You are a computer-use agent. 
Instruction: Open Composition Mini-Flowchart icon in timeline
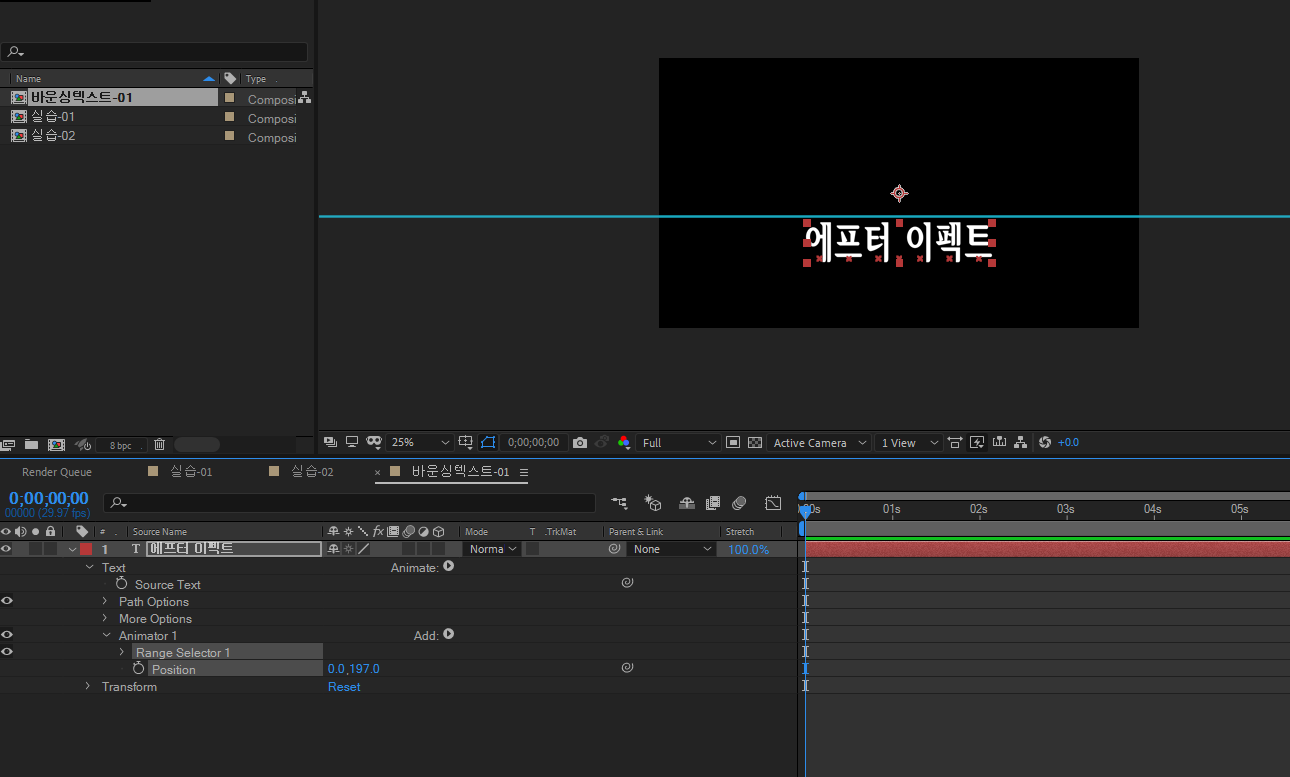point(620,503)
